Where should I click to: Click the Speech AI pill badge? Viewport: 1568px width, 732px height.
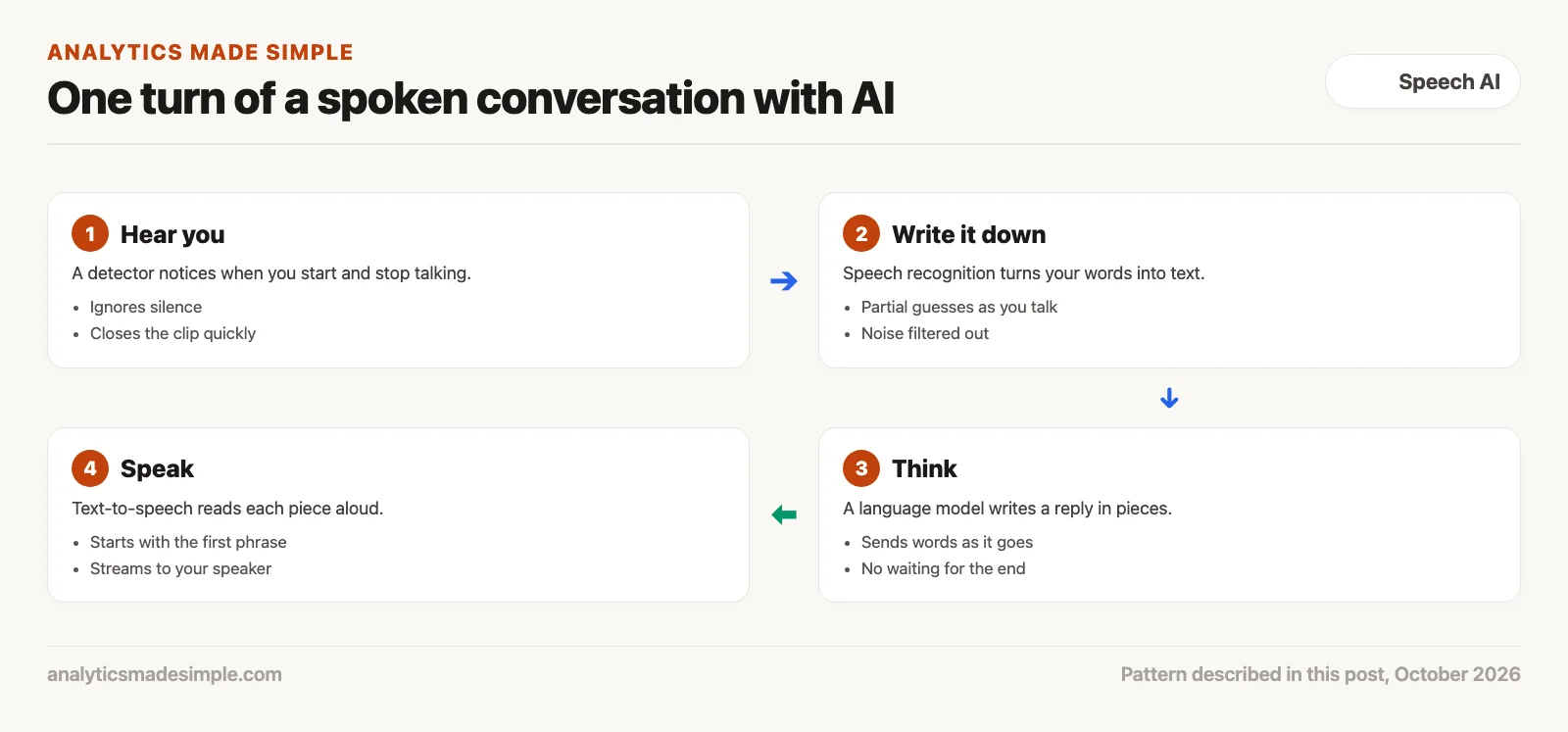(1422, 81)
